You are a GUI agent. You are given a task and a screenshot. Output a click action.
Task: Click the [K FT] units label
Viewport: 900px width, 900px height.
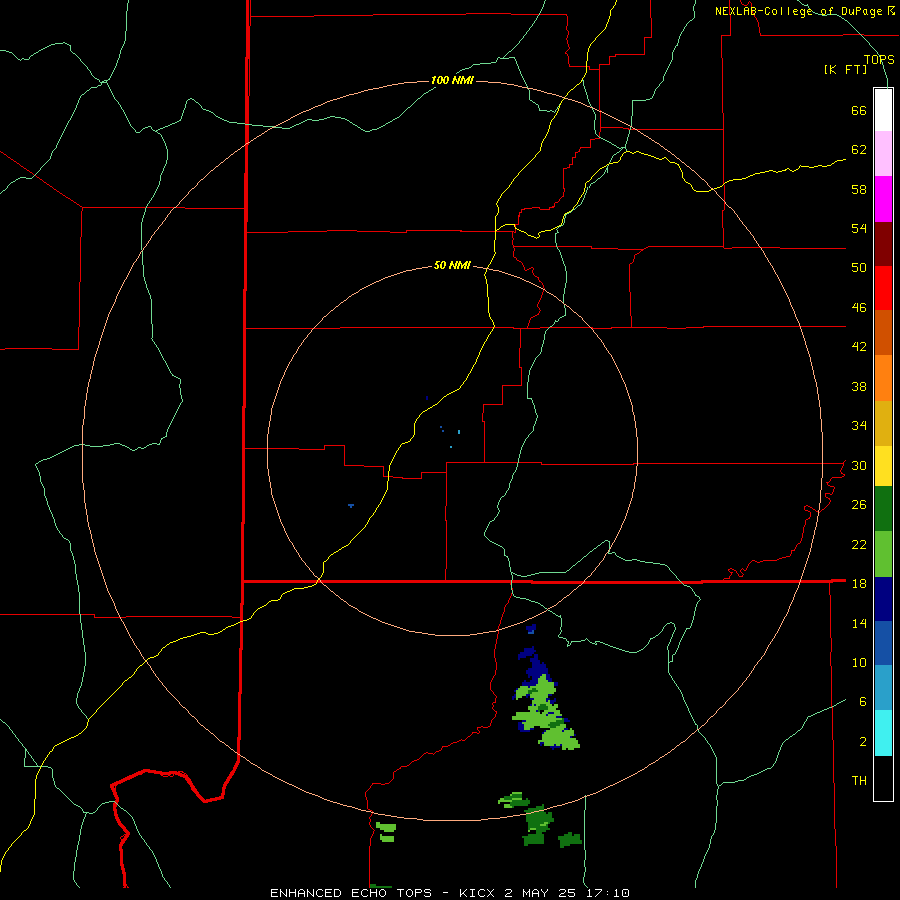845,70
